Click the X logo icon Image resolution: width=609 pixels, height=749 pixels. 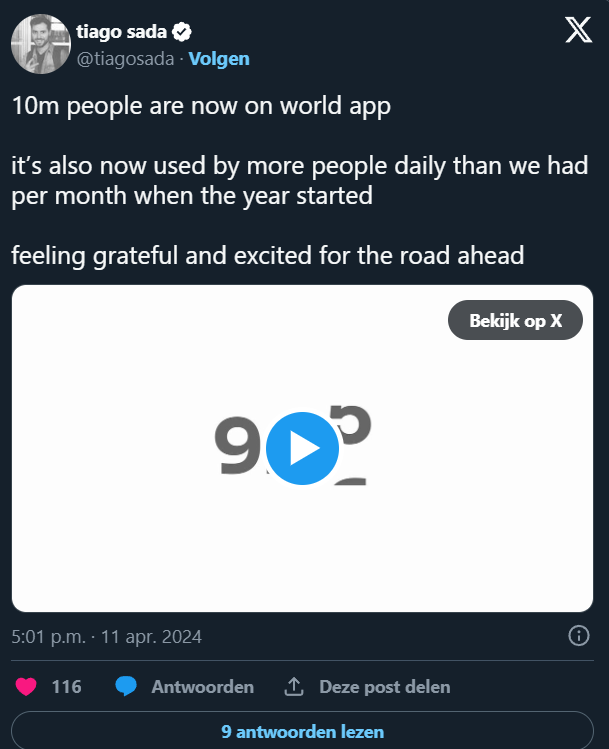pos(578,31)
